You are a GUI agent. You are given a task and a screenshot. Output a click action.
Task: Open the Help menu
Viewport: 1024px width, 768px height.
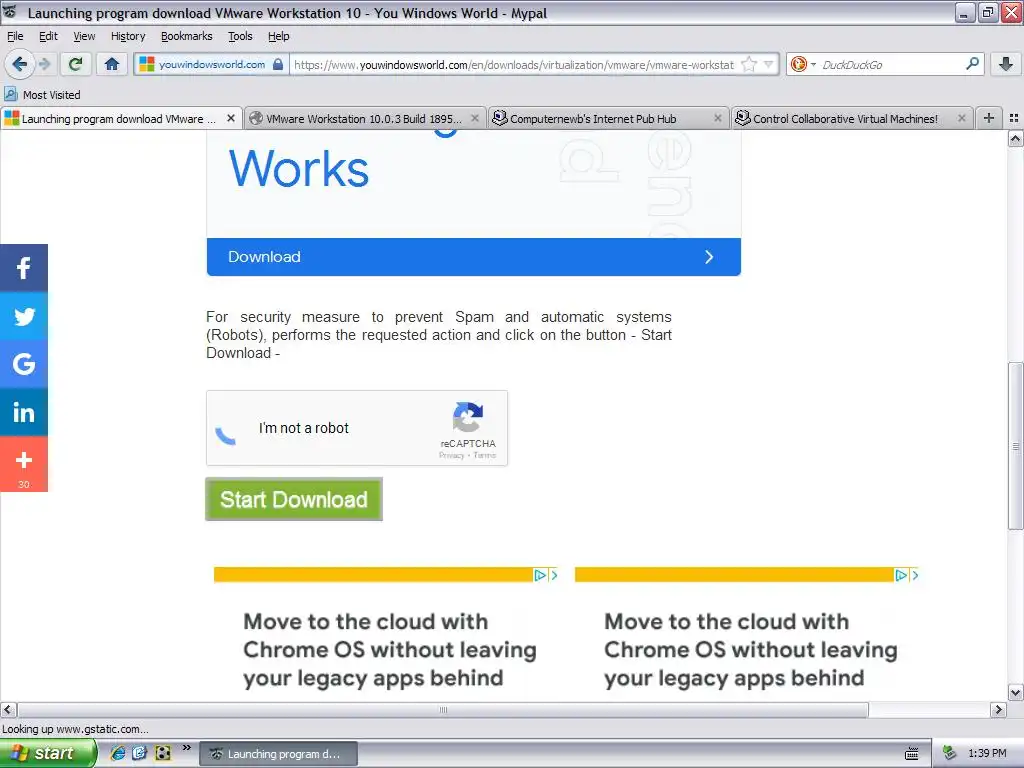tap(278, 36)
